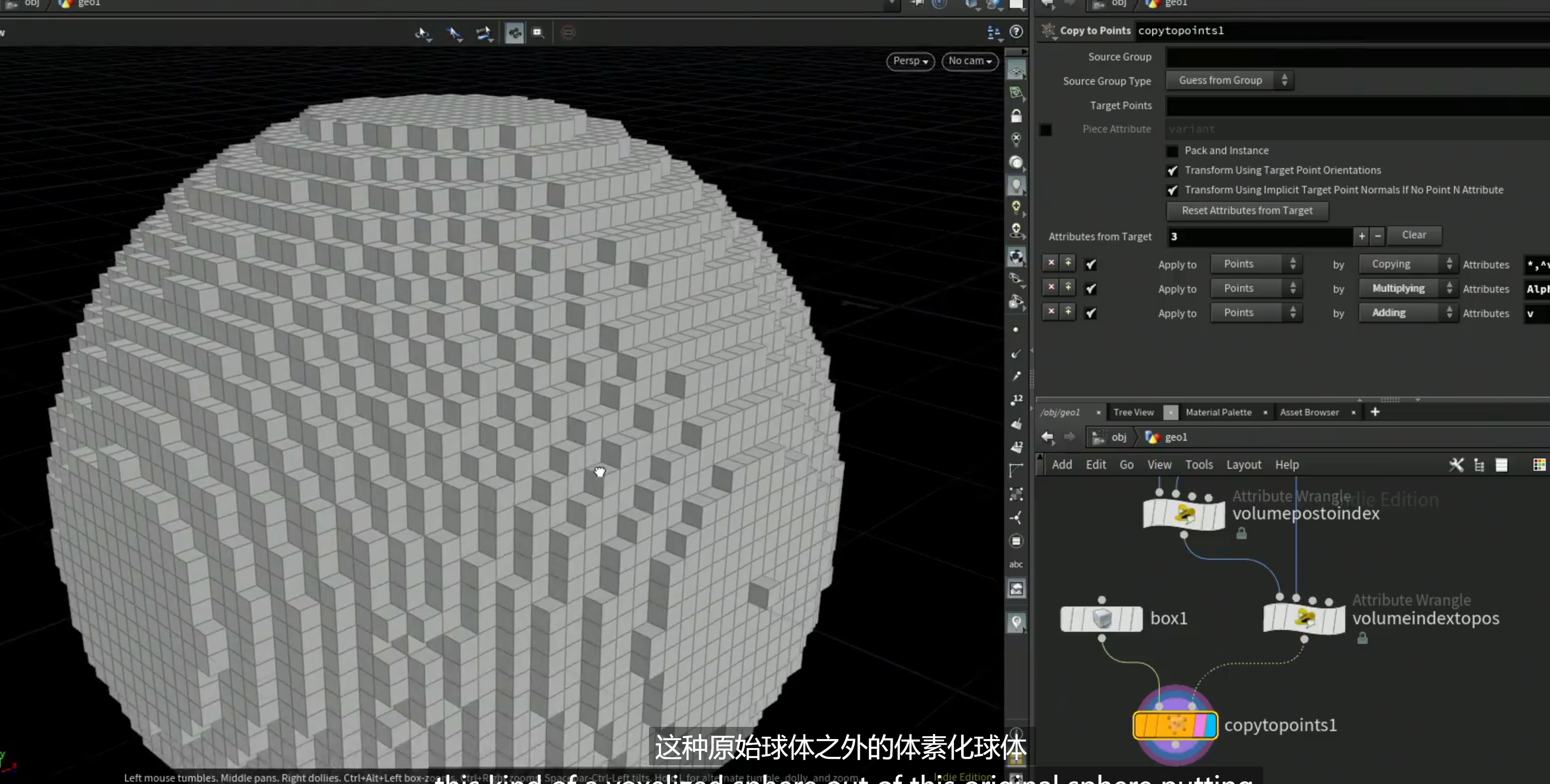The image size is (1550, 784).
Task: Switch network to list view icon
Action: click(x=1502, y=465)
